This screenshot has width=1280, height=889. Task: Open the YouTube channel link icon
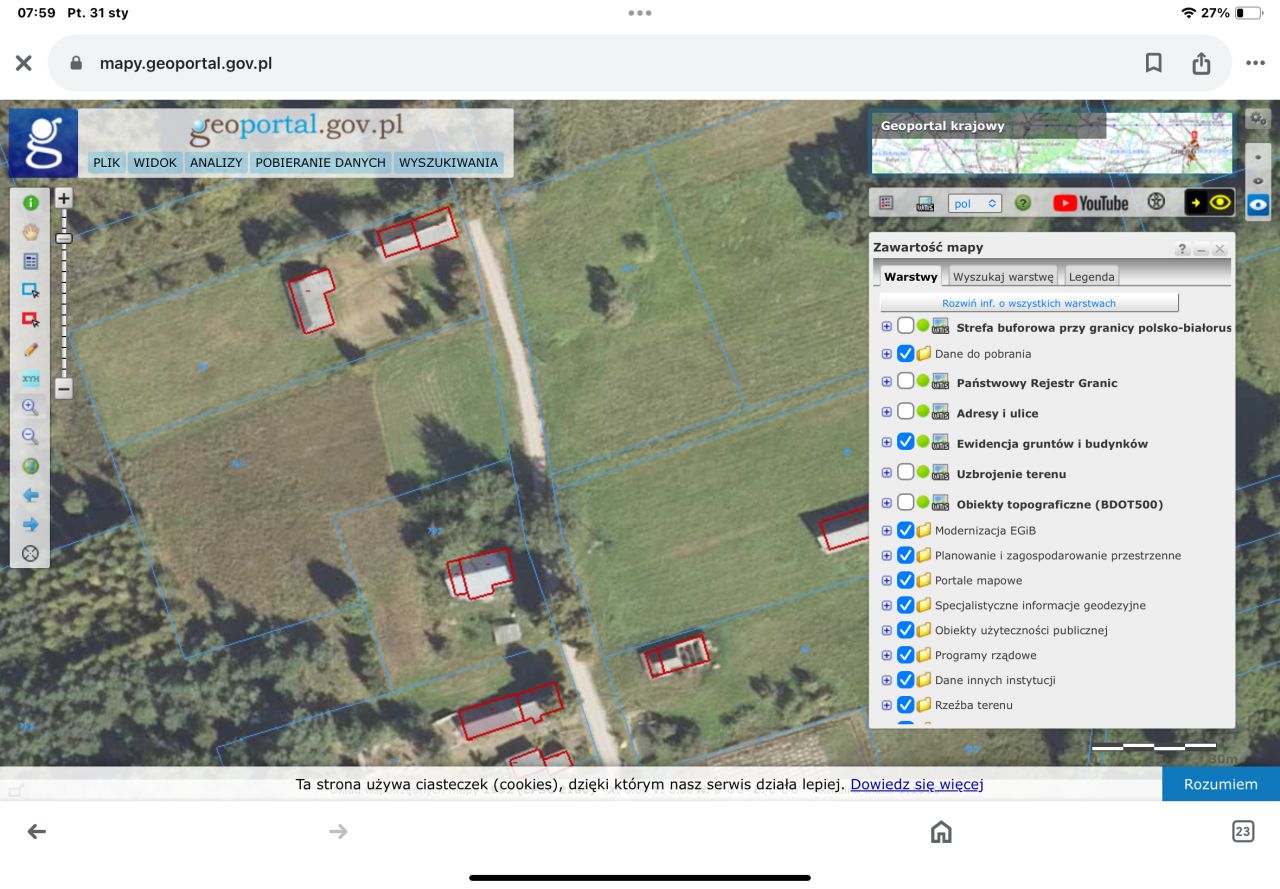click(x=1090, y=203)
